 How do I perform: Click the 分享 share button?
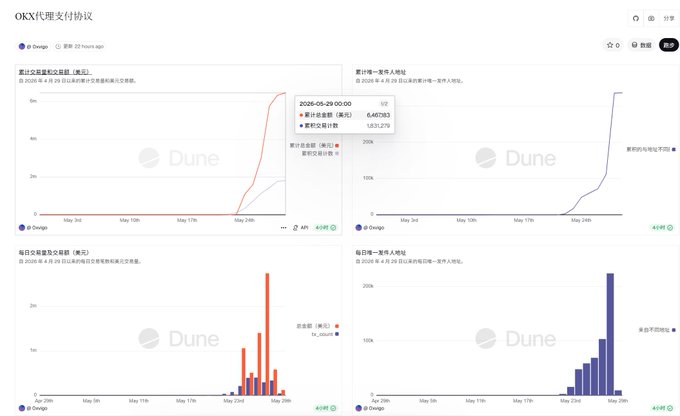(x=669, y=19)
